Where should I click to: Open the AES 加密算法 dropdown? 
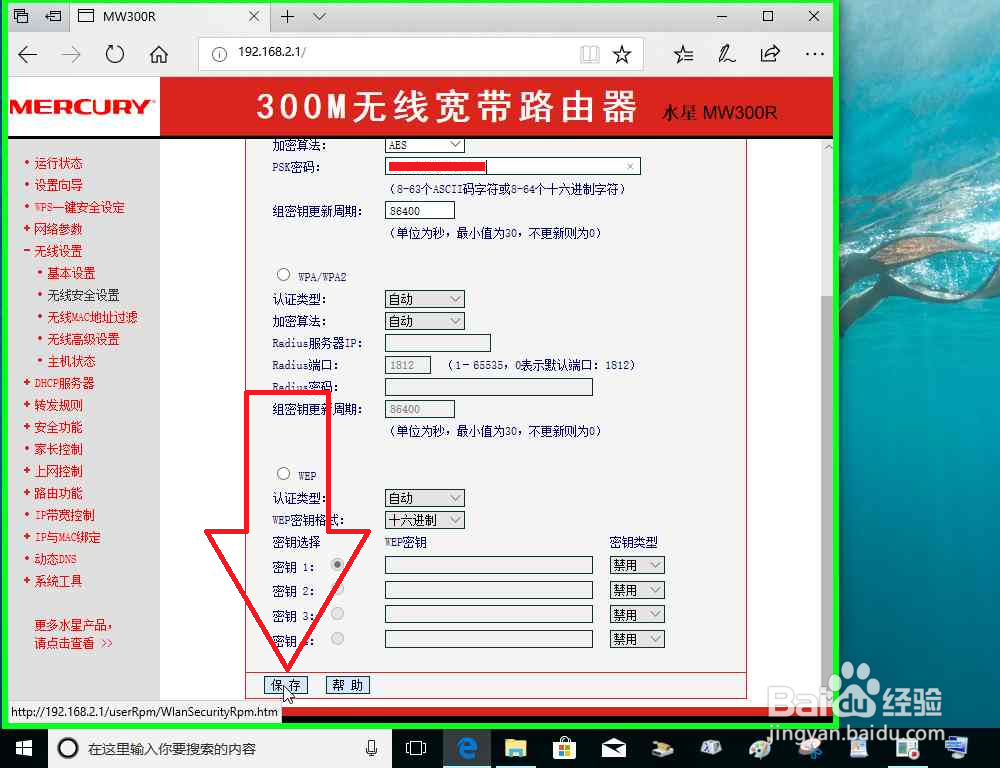click(424, 143)
